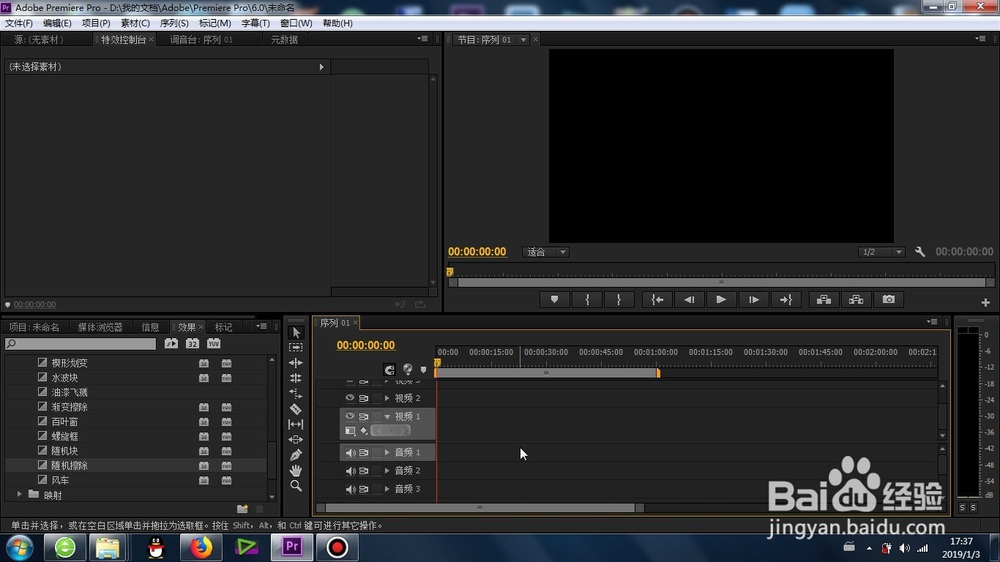Select the Pen tool
1000x562 pixels.
point(296,455)
